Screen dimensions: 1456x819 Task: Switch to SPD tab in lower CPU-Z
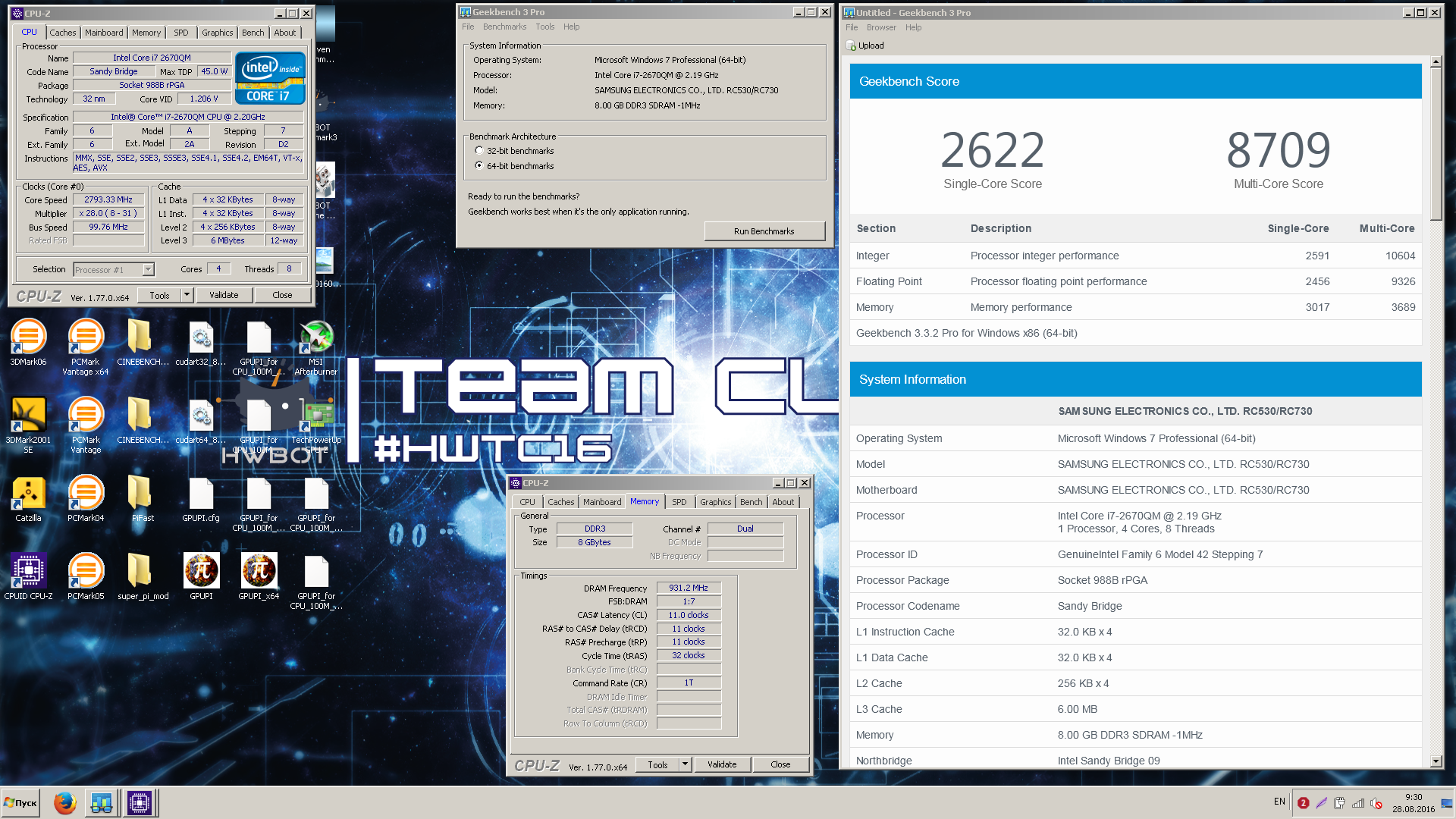[679, 502]
